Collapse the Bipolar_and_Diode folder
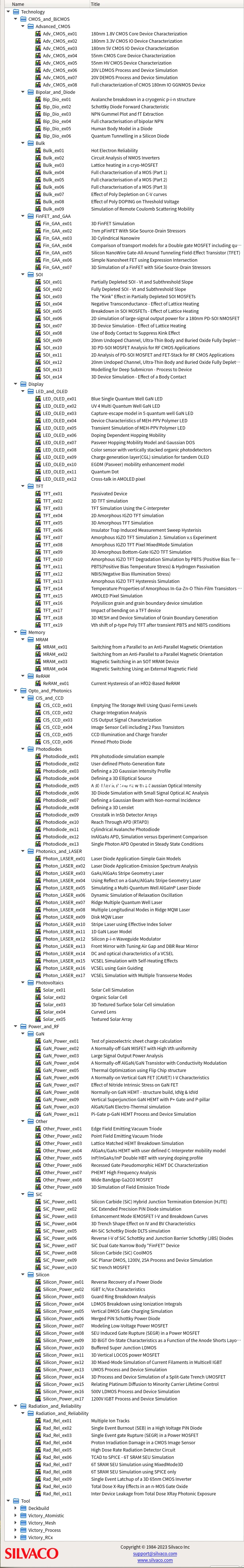244x1568 pixels. 23,92
